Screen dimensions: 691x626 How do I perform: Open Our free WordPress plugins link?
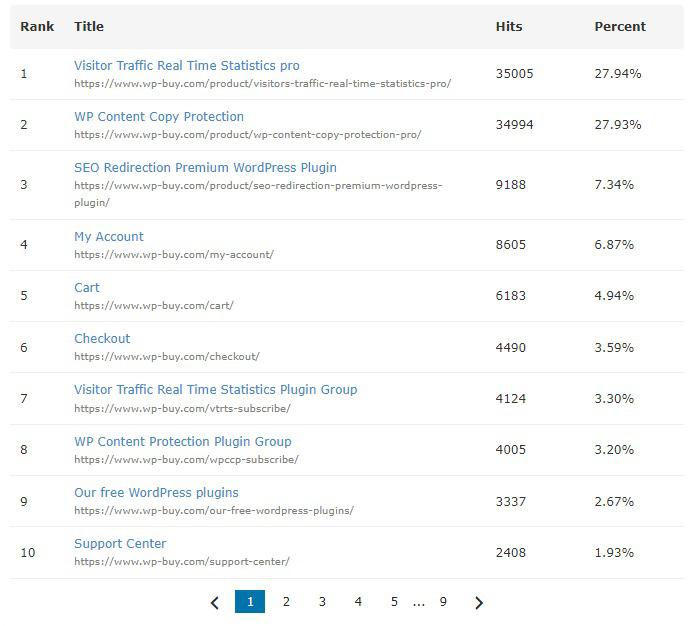tap(156, 493)
